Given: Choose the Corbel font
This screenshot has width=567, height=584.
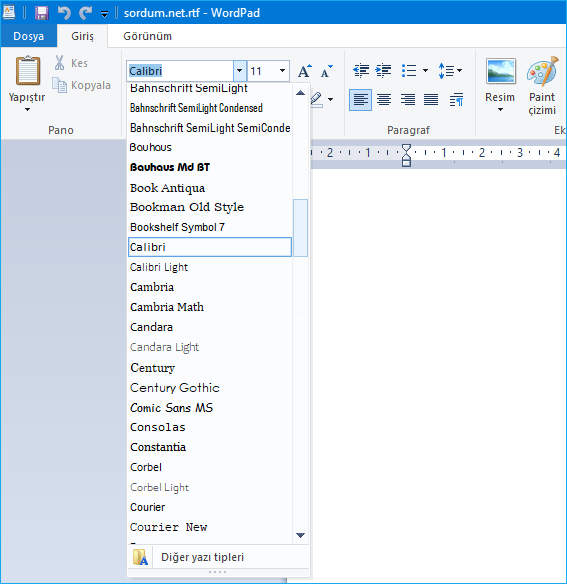Looking at the screenshot, I should point(210,467).
